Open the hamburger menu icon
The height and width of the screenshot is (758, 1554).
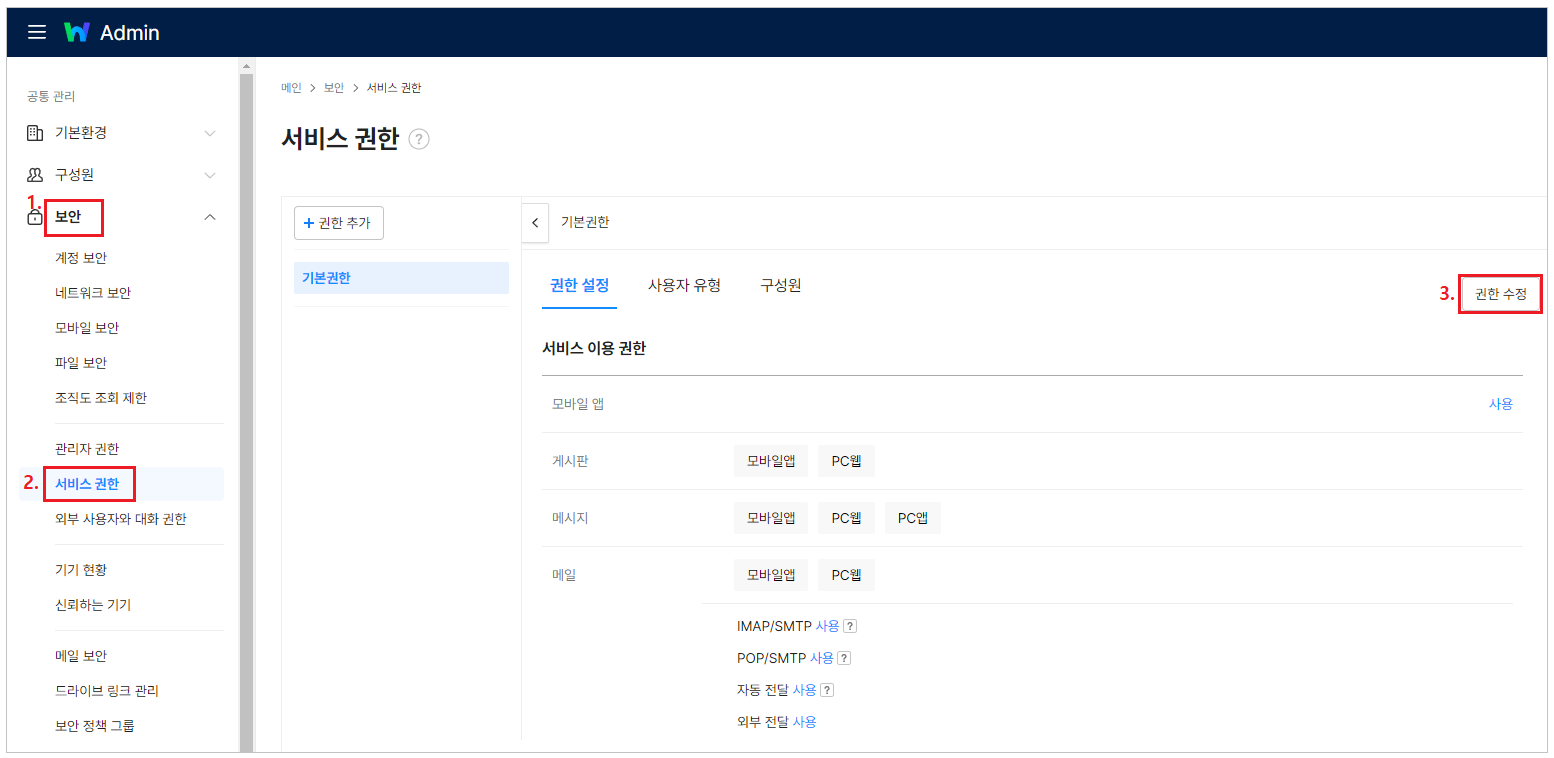(x=37, y=32)
